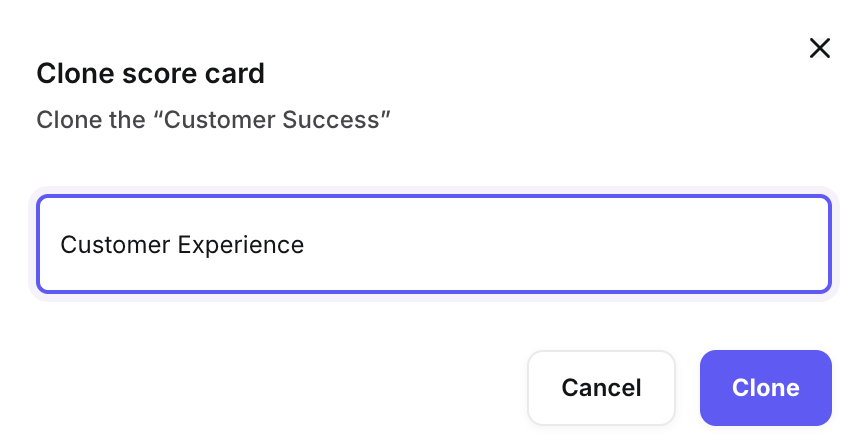Click the "Cancel" label beside the Clone button
Image resolution: width=868 pixels, height=444 pixels.
pyautogui.click(x=601, y=388)
